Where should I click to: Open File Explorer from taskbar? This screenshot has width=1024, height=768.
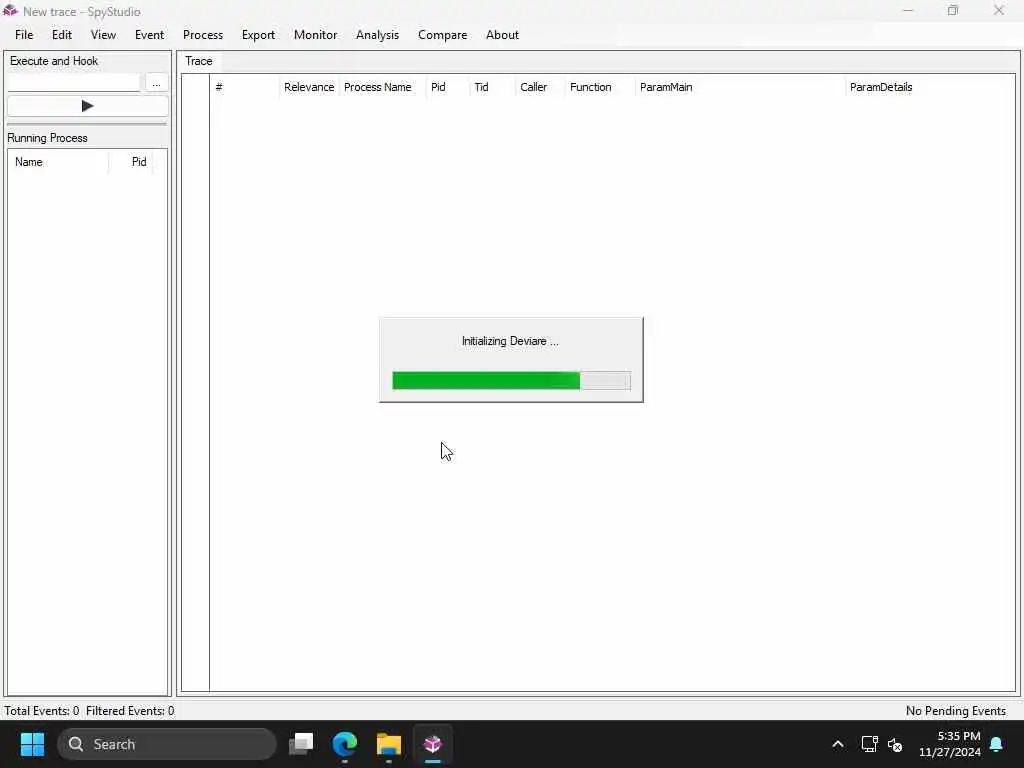(x=389, y=744)
